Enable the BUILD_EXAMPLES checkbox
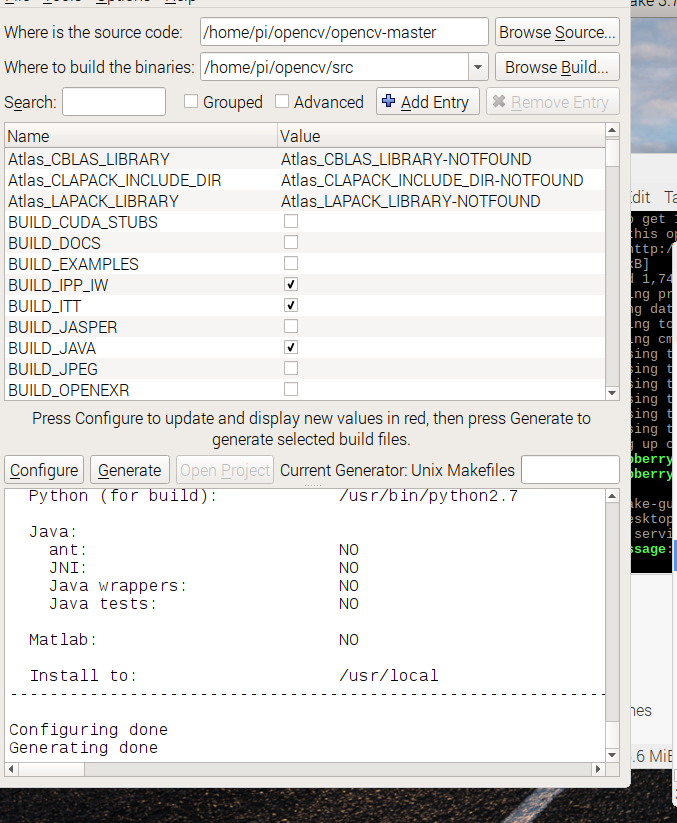The height and width of the screenshot is (823, 677). [x=291, y=263]
